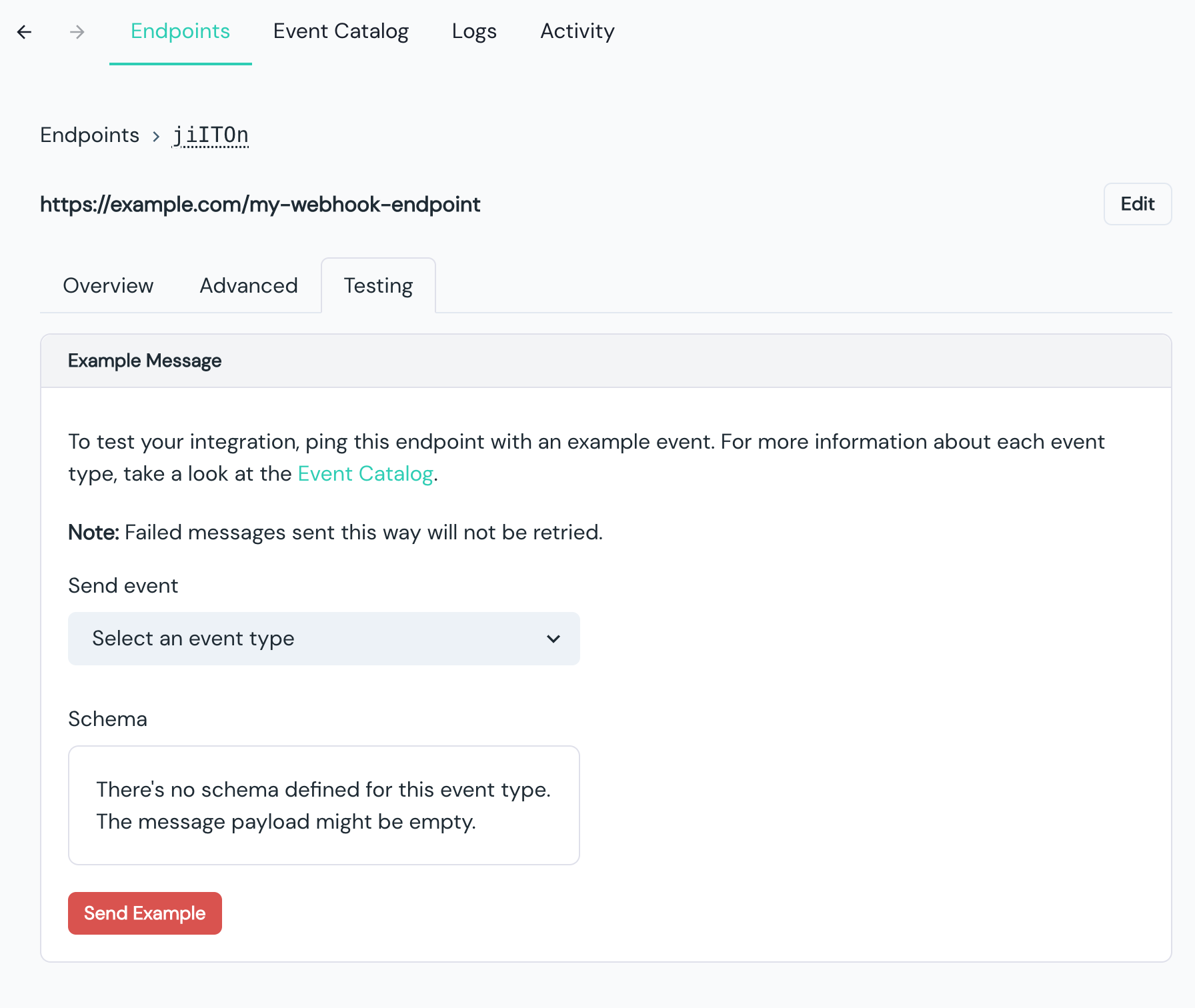Click the dropdown chevron arrow icon
1195x1008 pixels.
coord(553,639)
